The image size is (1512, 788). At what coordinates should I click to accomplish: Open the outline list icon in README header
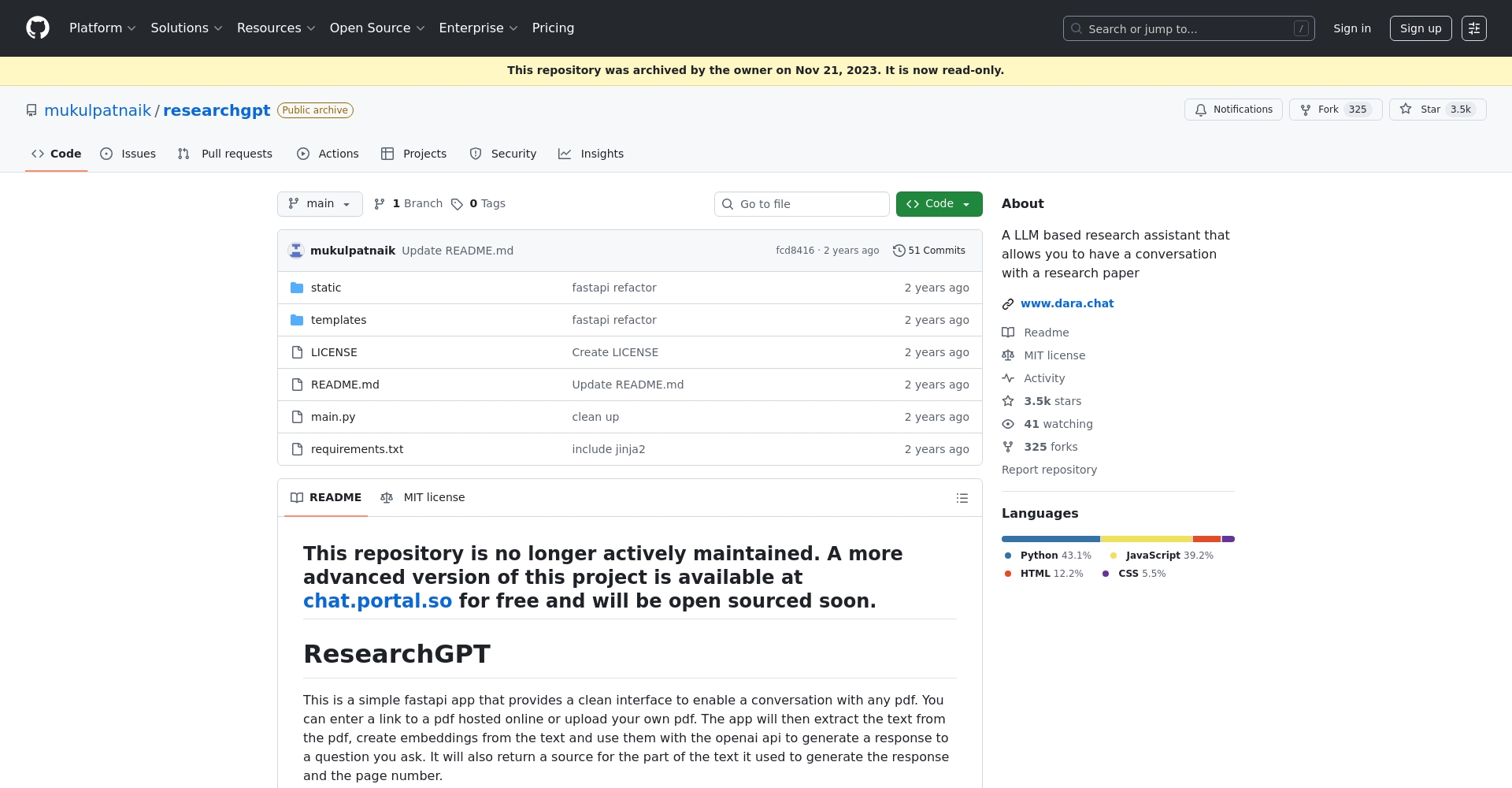click(962, 497)
